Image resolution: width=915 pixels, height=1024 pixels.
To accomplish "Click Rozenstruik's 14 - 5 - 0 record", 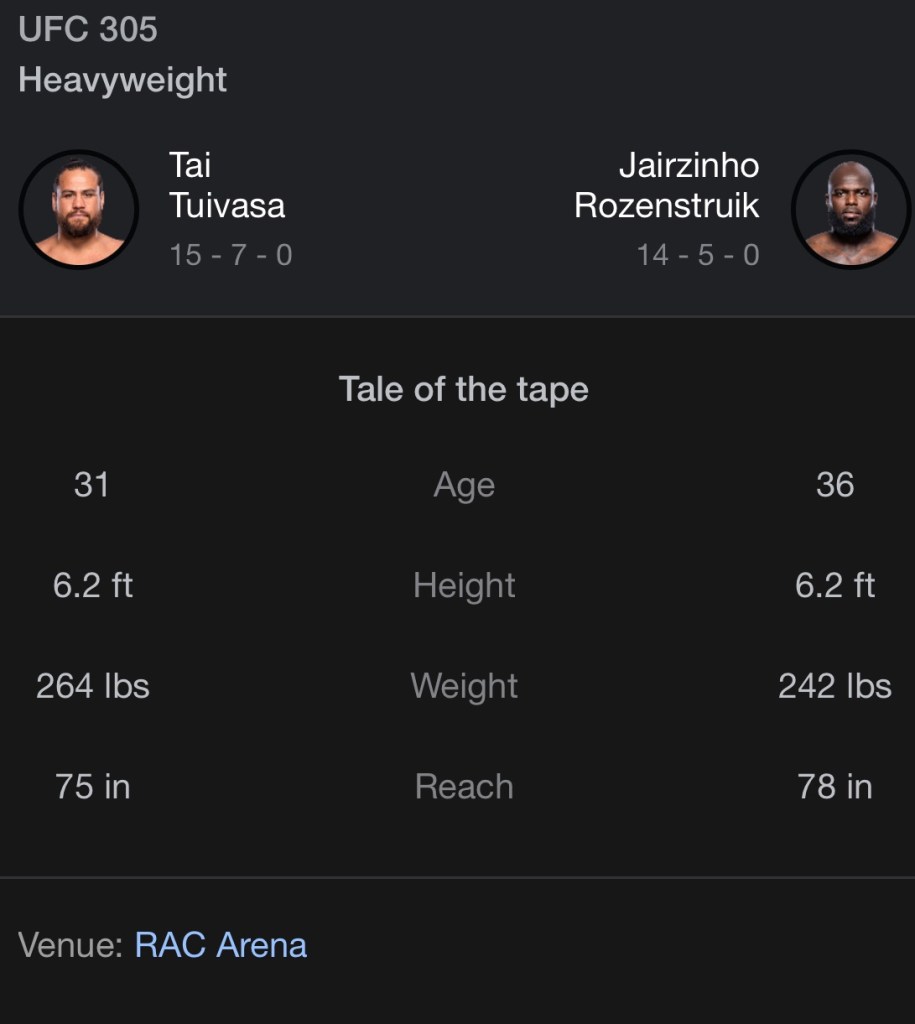I will [698, 255].
